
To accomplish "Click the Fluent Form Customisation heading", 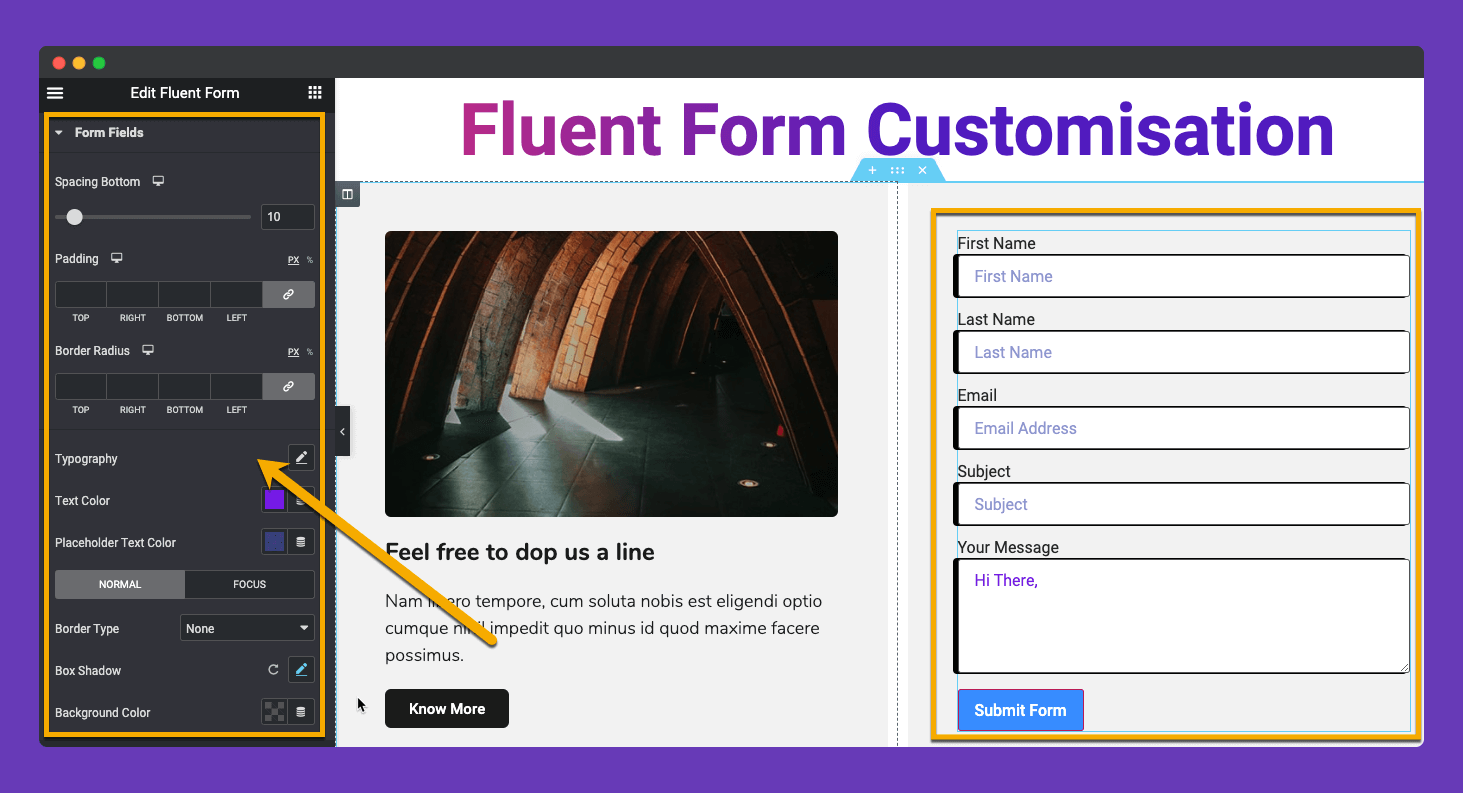I will [897, 130].
